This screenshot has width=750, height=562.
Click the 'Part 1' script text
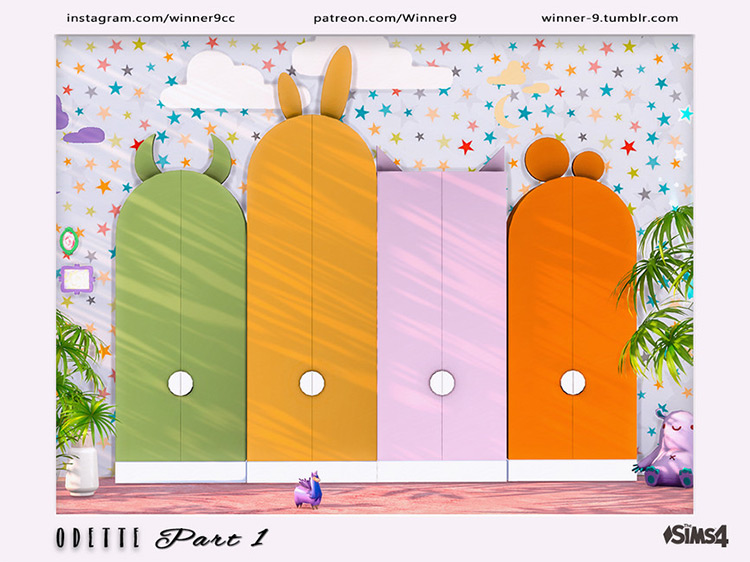(x=211, y=539)
